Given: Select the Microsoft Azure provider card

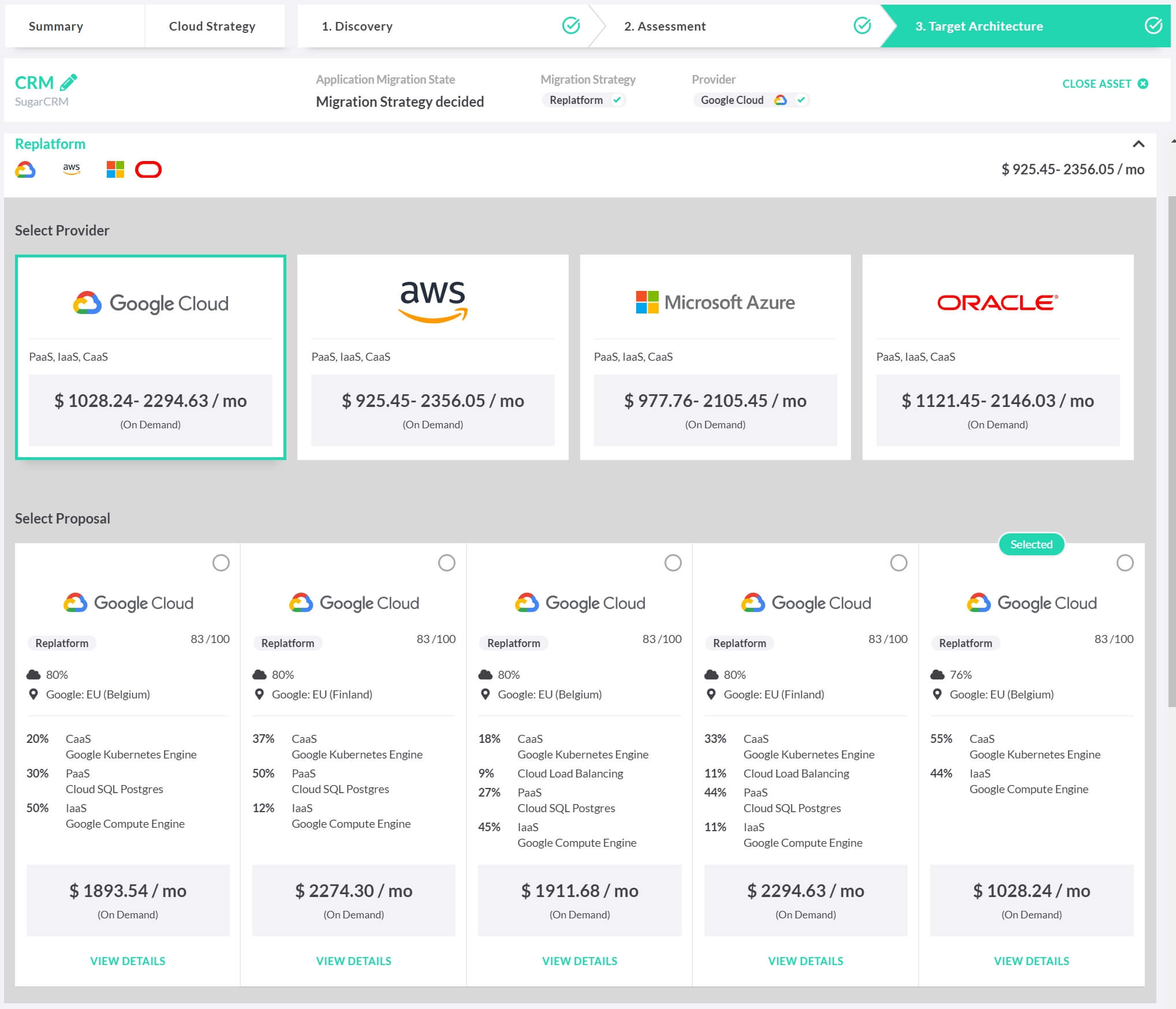Looking at the screenshot, I should click(715, 357).
